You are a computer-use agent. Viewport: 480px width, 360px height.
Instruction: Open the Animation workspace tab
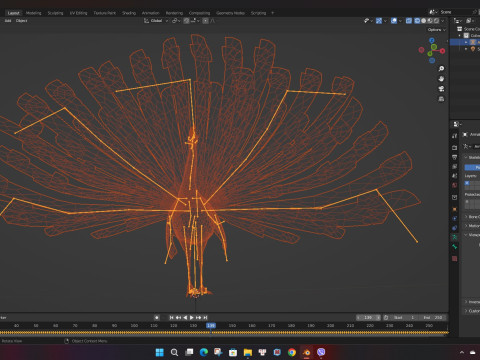pyautogui.click(x=151, y=13)
